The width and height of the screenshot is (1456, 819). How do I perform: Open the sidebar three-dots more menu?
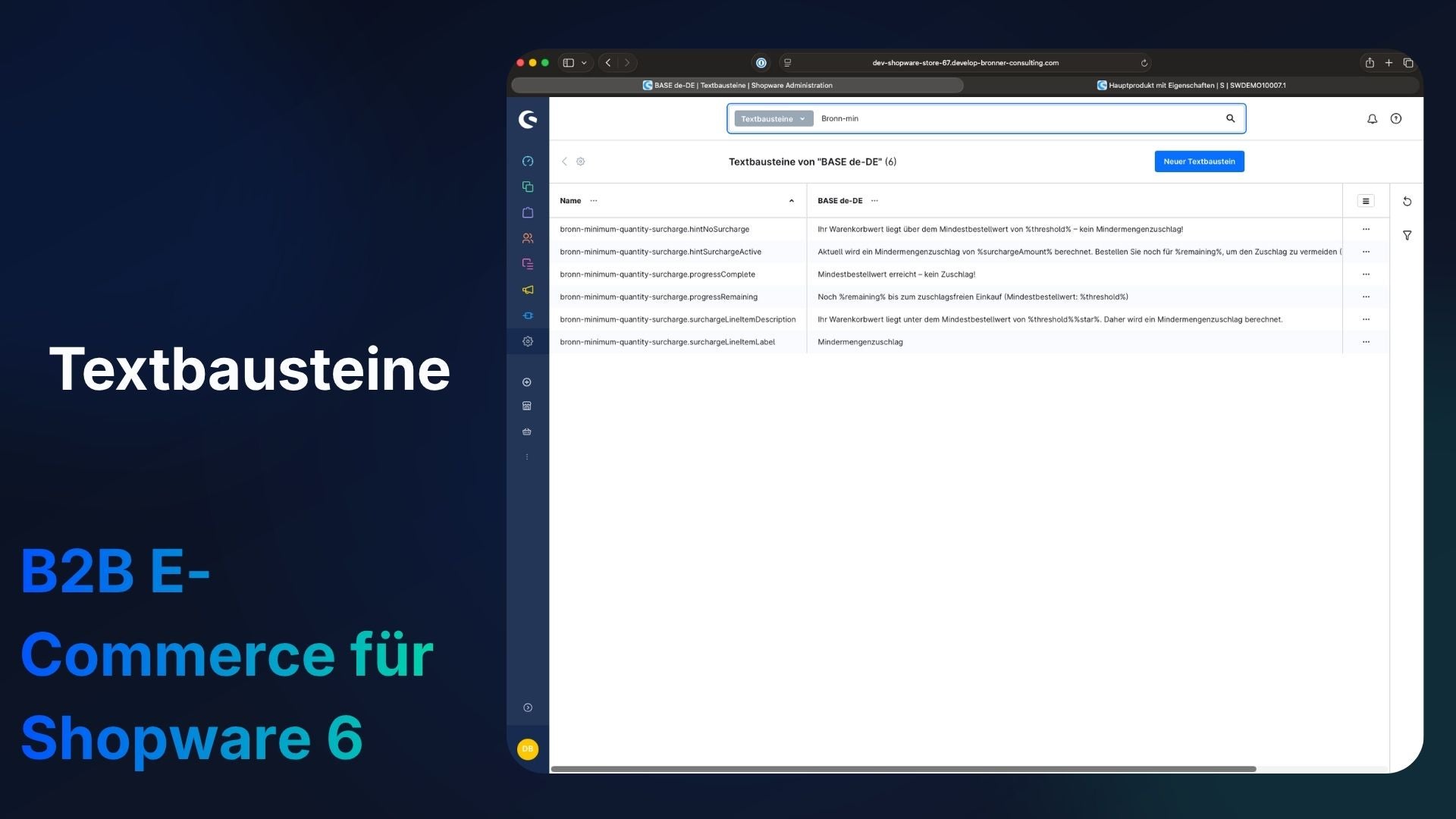(x=527, y=457)
